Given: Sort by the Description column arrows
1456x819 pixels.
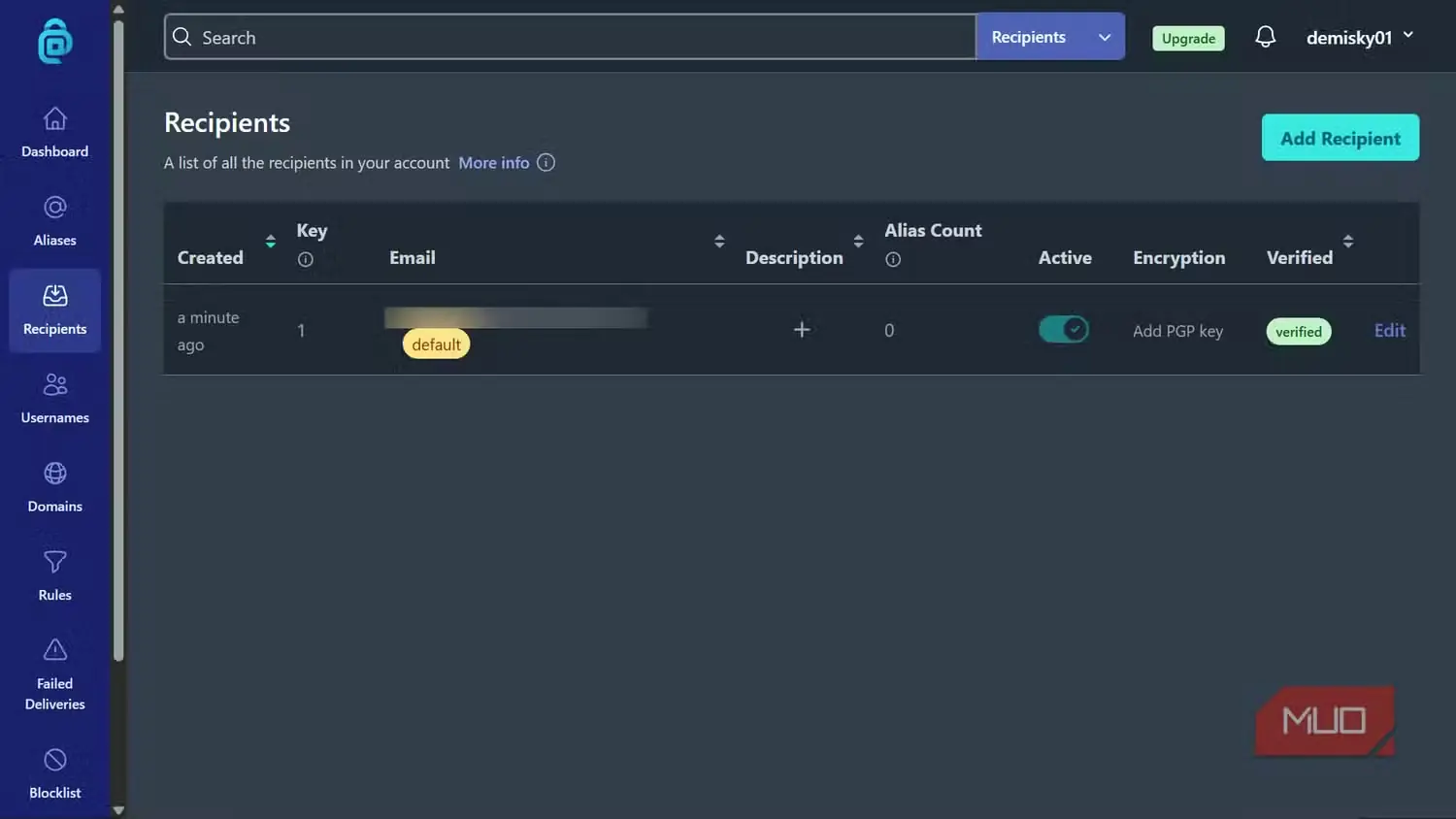Looking at the screenshot, I should [x=858, y=241].
